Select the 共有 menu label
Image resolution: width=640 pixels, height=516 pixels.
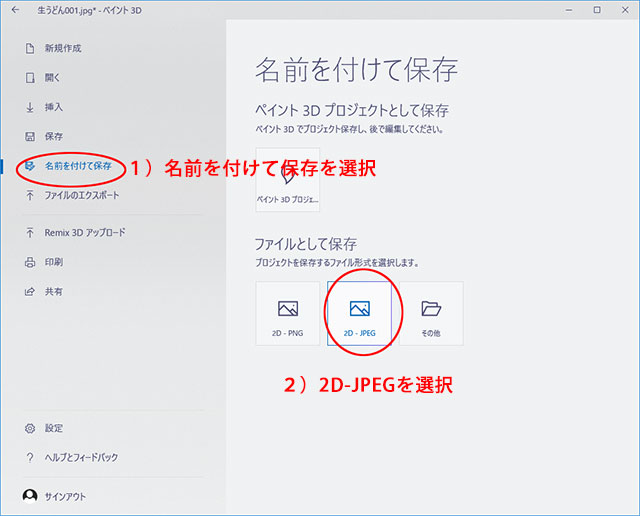(x=53, y=291)
